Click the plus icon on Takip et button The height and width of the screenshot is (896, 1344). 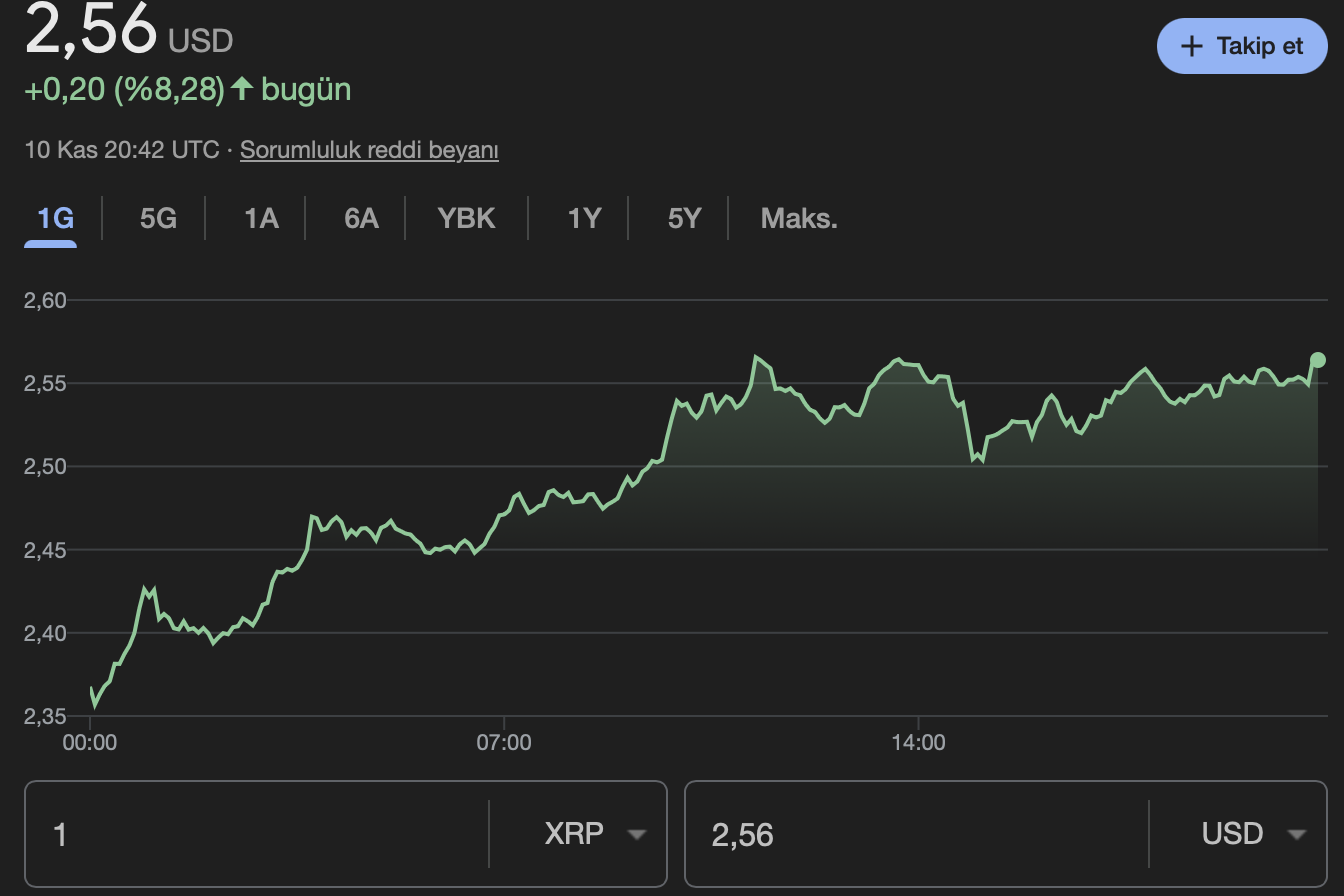[x=1191, y=46]
